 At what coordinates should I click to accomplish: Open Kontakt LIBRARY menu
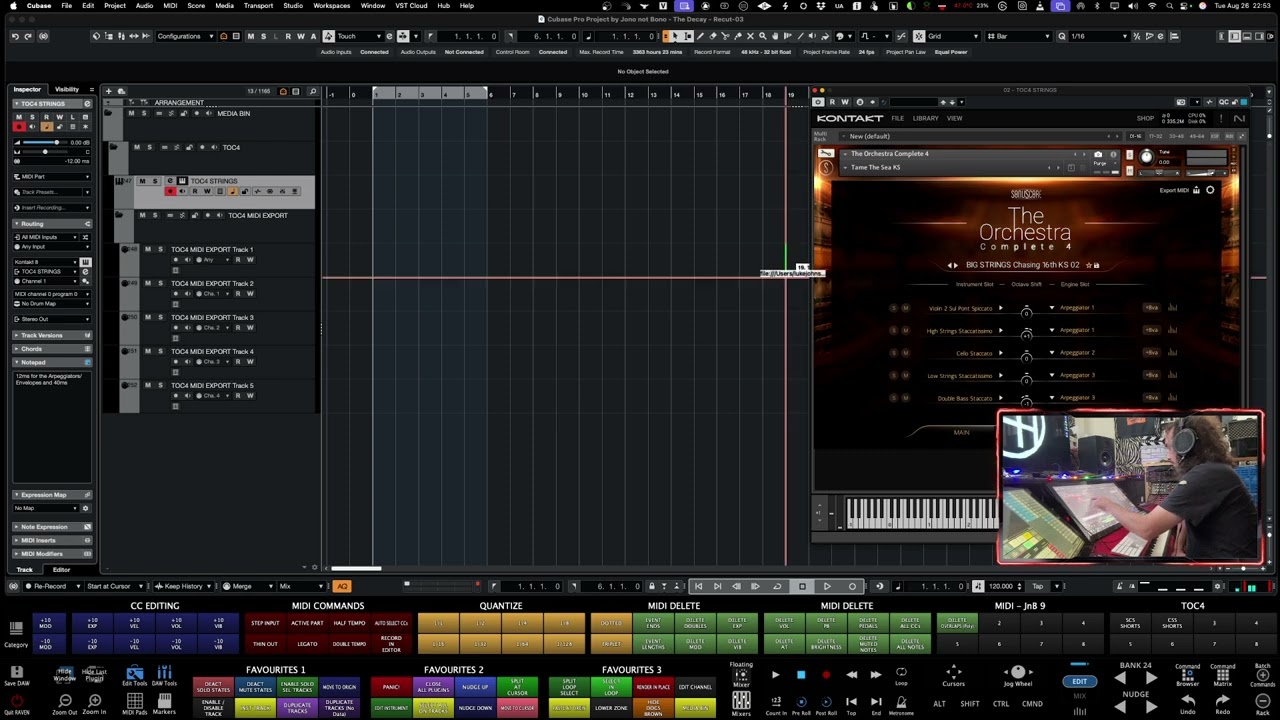[x=925, y=118]
